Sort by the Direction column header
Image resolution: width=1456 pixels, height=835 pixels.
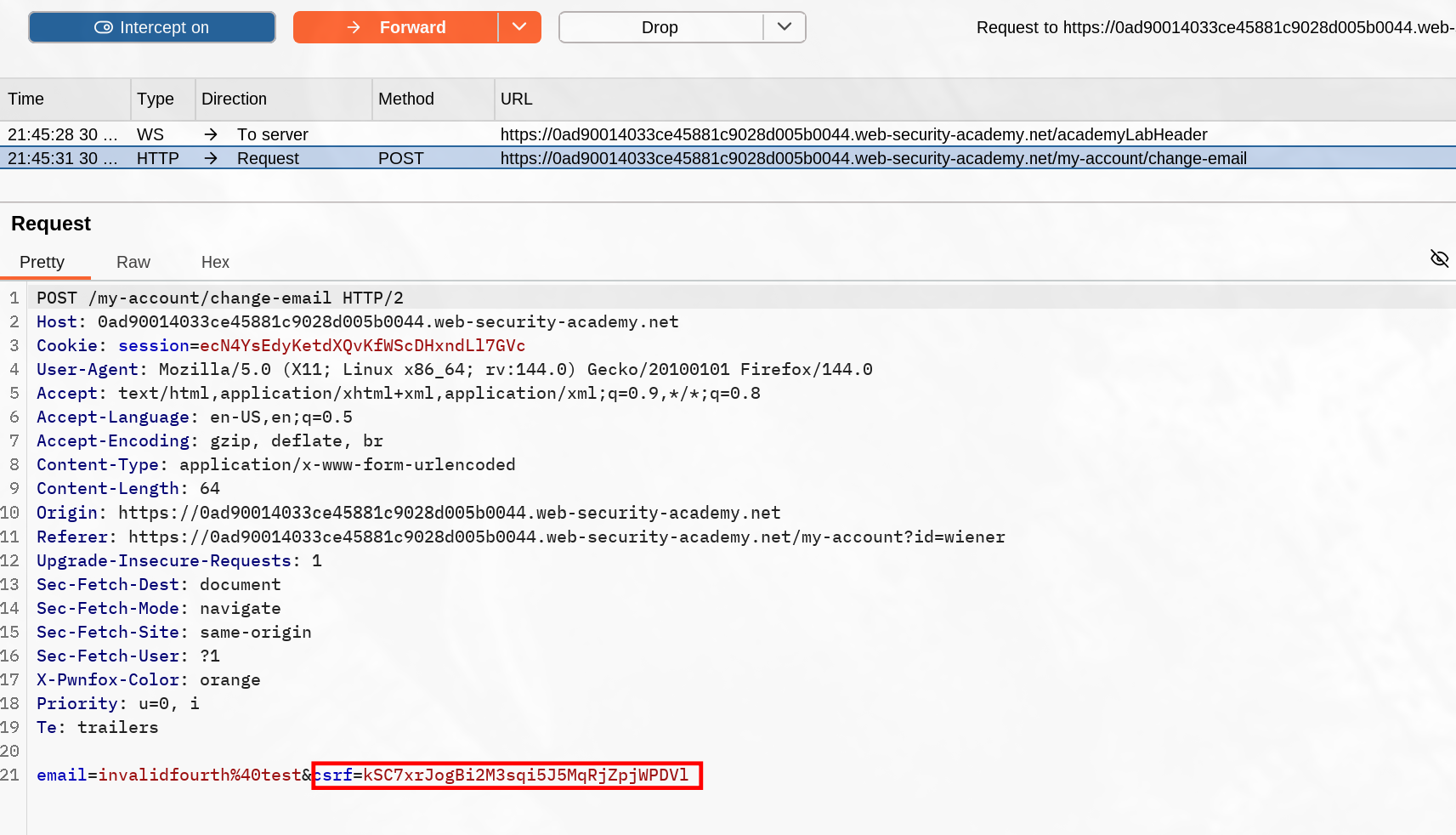pos(235,99)
